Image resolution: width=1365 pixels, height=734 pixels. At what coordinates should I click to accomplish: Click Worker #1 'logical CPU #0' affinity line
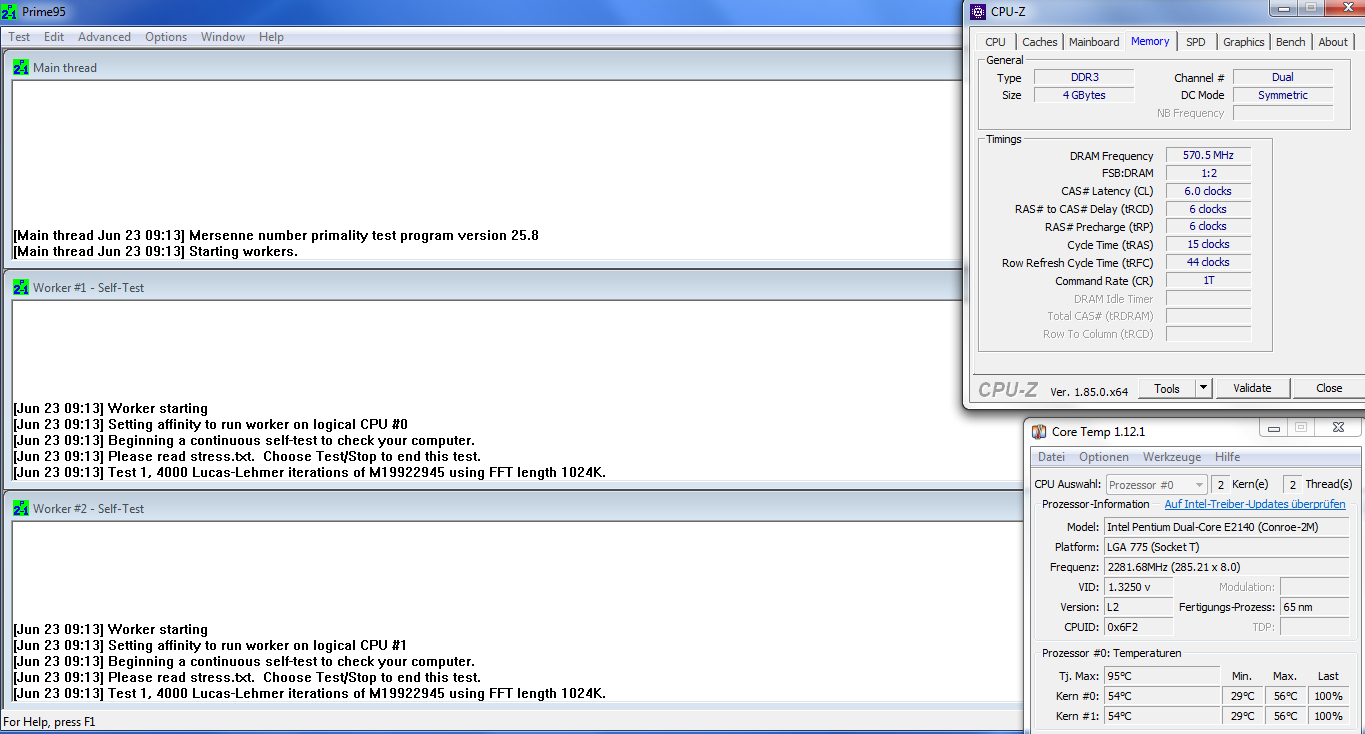click(211, 425)
